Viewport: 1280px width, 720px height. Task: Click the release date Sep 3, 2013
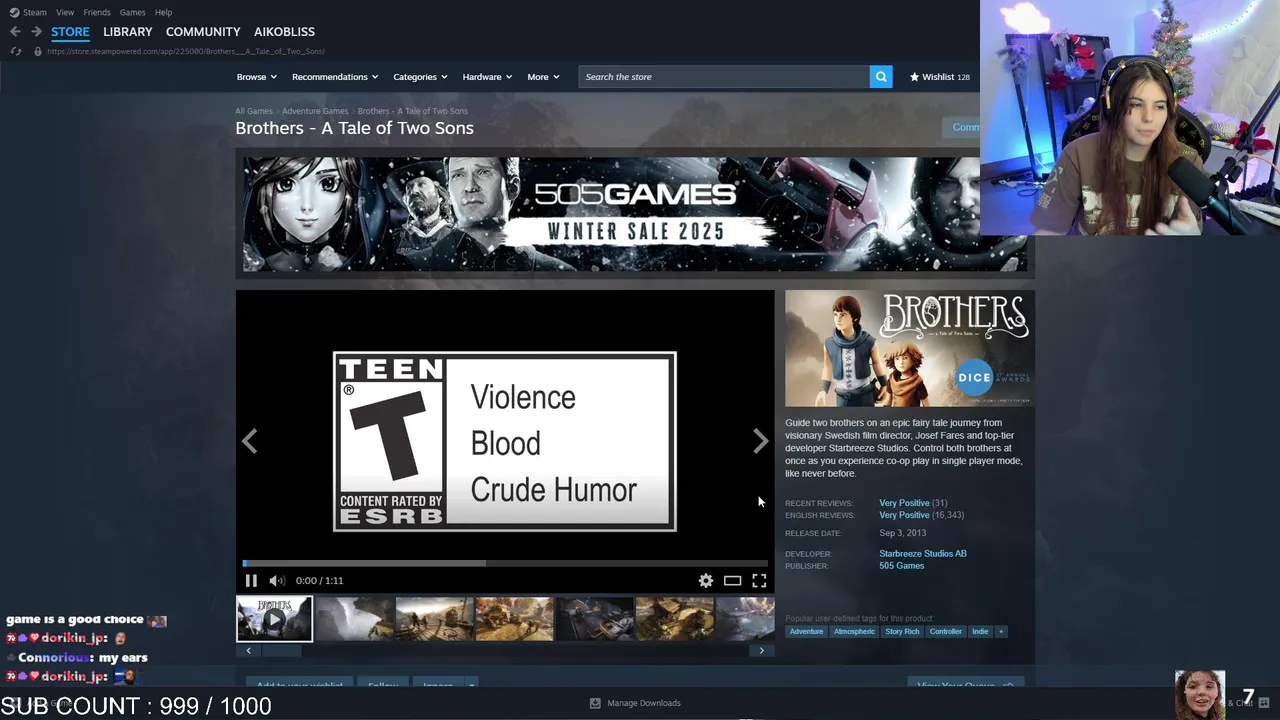pos(903,533)
